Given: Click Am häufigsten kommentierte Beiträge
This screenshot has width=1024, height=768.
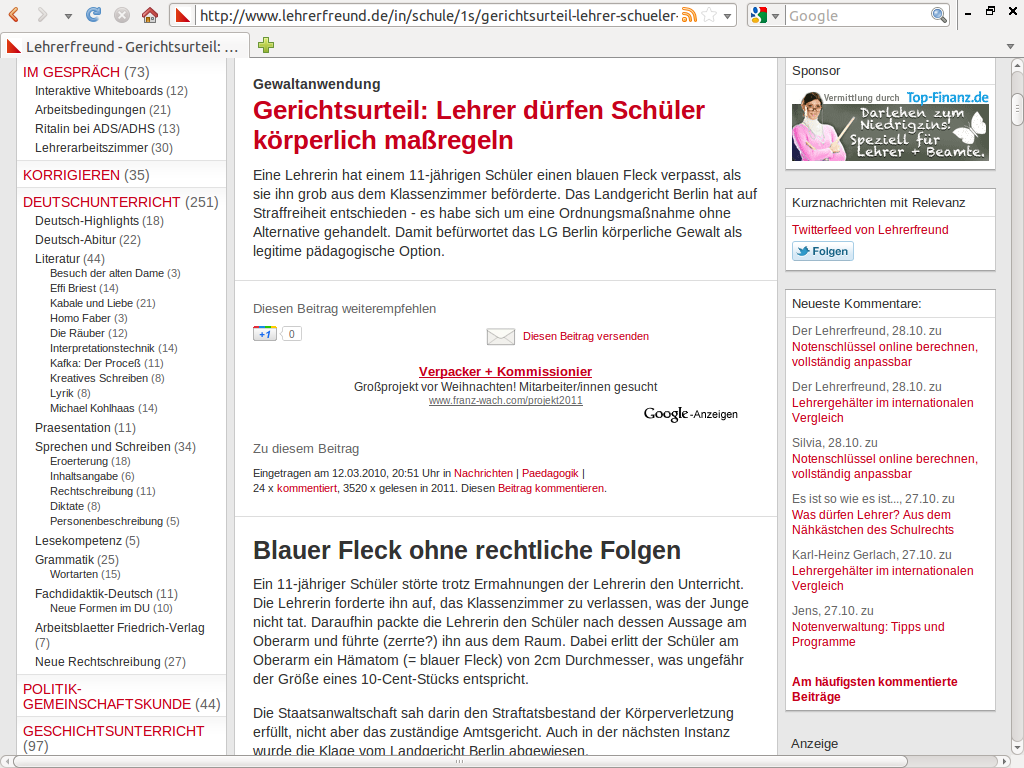Looking at the screenshot, I should pos(874,689).
